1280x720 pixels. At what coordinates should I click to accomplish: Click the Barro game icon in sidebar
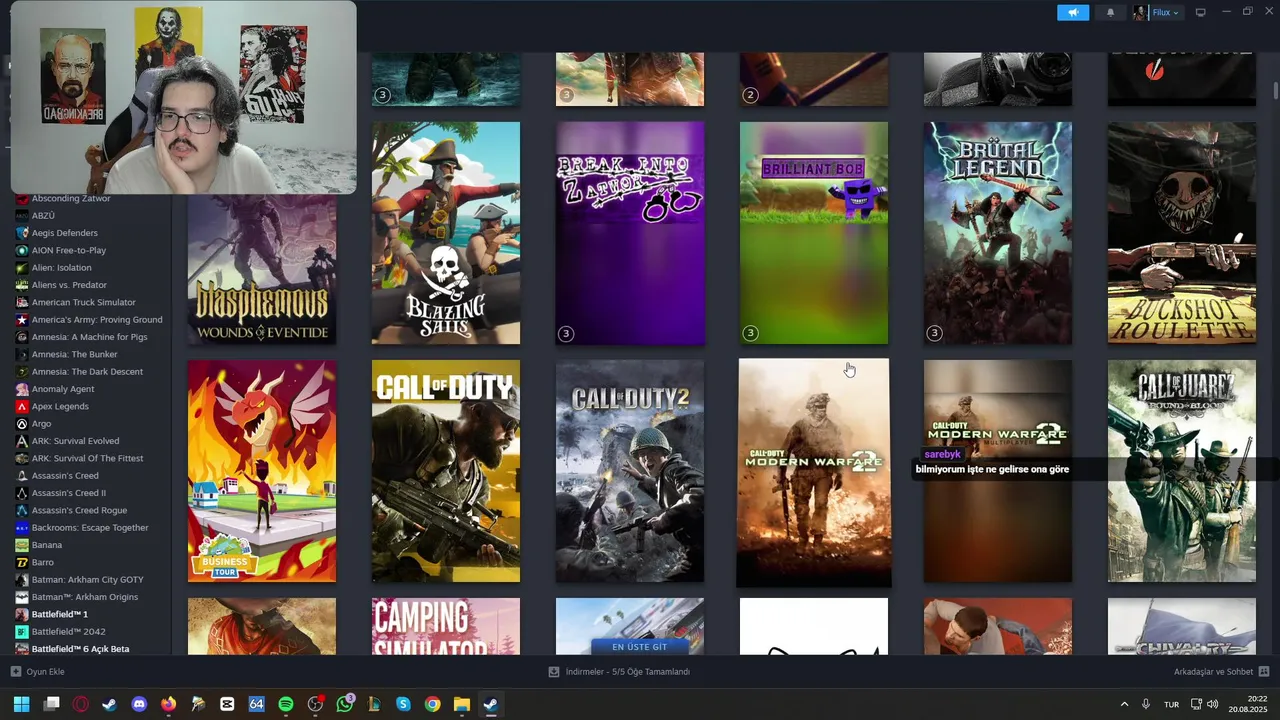[x=22, y=562]
